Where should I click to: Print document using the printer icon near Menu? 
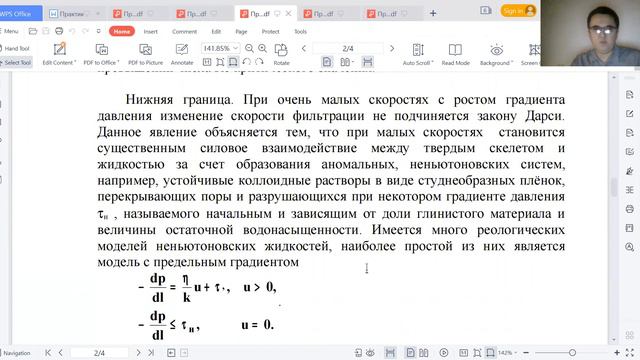(x=59, y=31)
